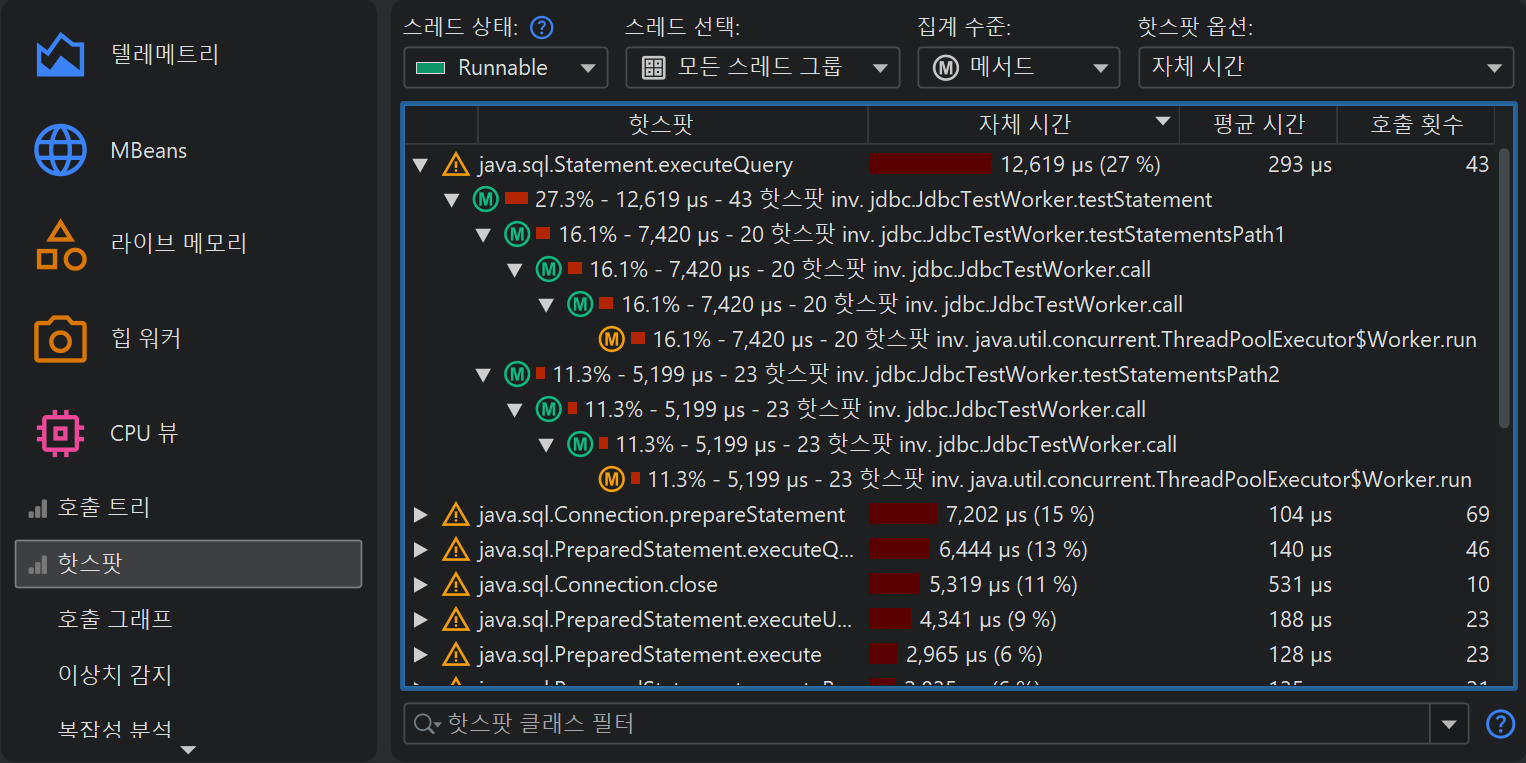Expand java.sql.Connection.prepareStatement row
1526x763 pixels.
click(x=421, y=515)
